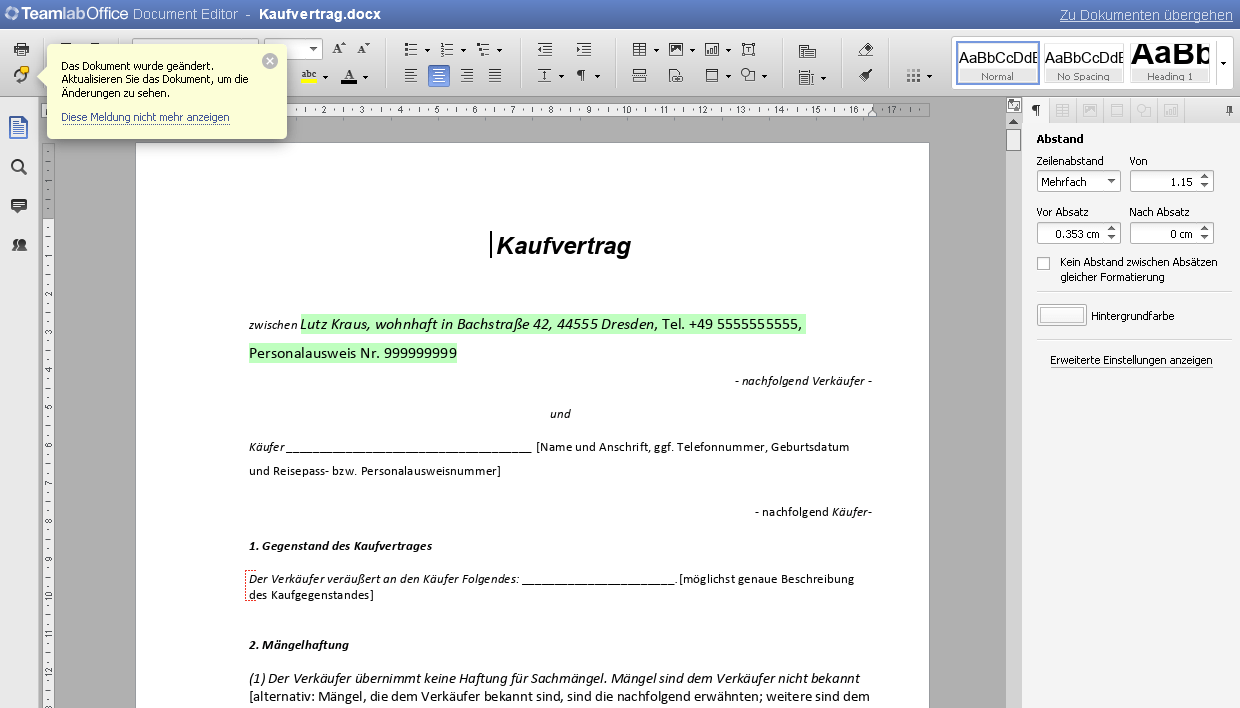Switch to header settings tab
This screenshot has height=708, width=1240.
[x=1116, y=110]
